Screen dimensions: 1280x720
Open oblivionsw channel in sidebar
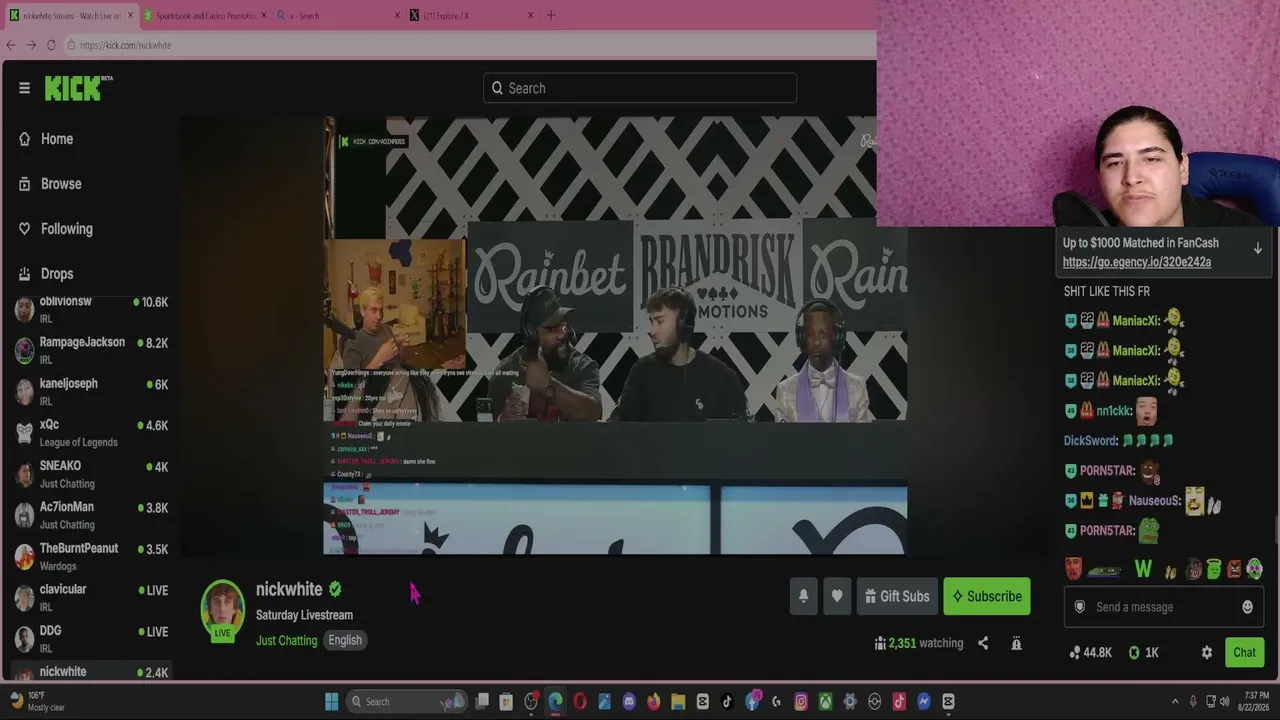point(92,309)
